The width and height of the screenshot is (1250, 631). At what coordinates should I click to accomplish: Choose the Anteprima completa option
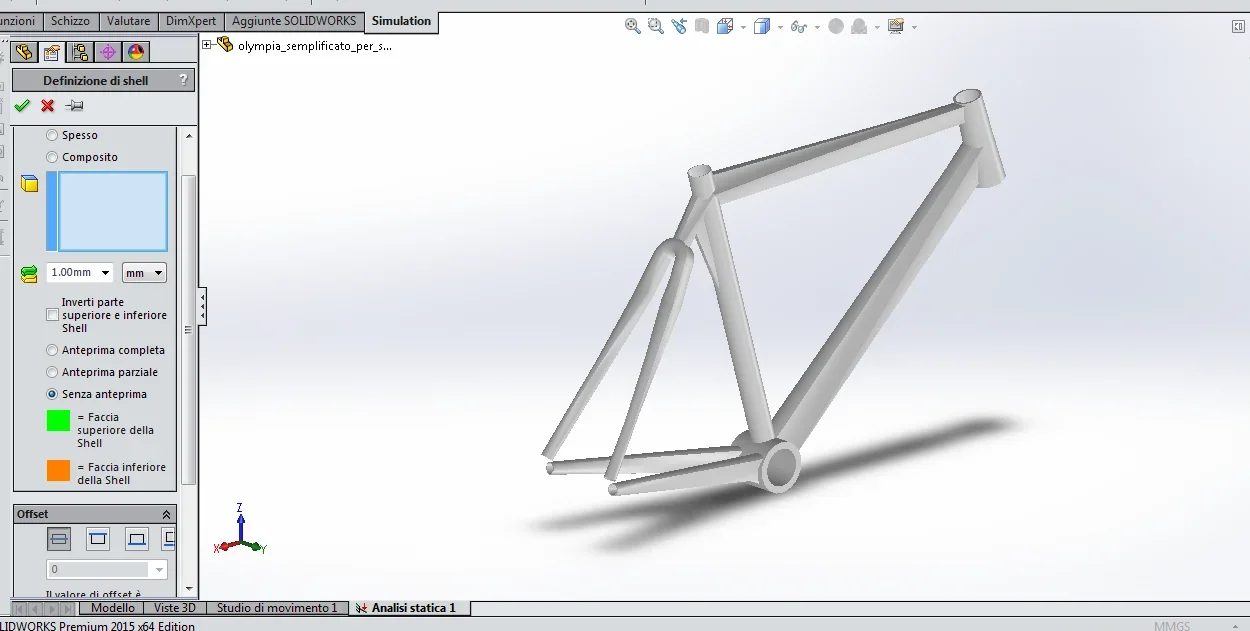coord(52,350)
